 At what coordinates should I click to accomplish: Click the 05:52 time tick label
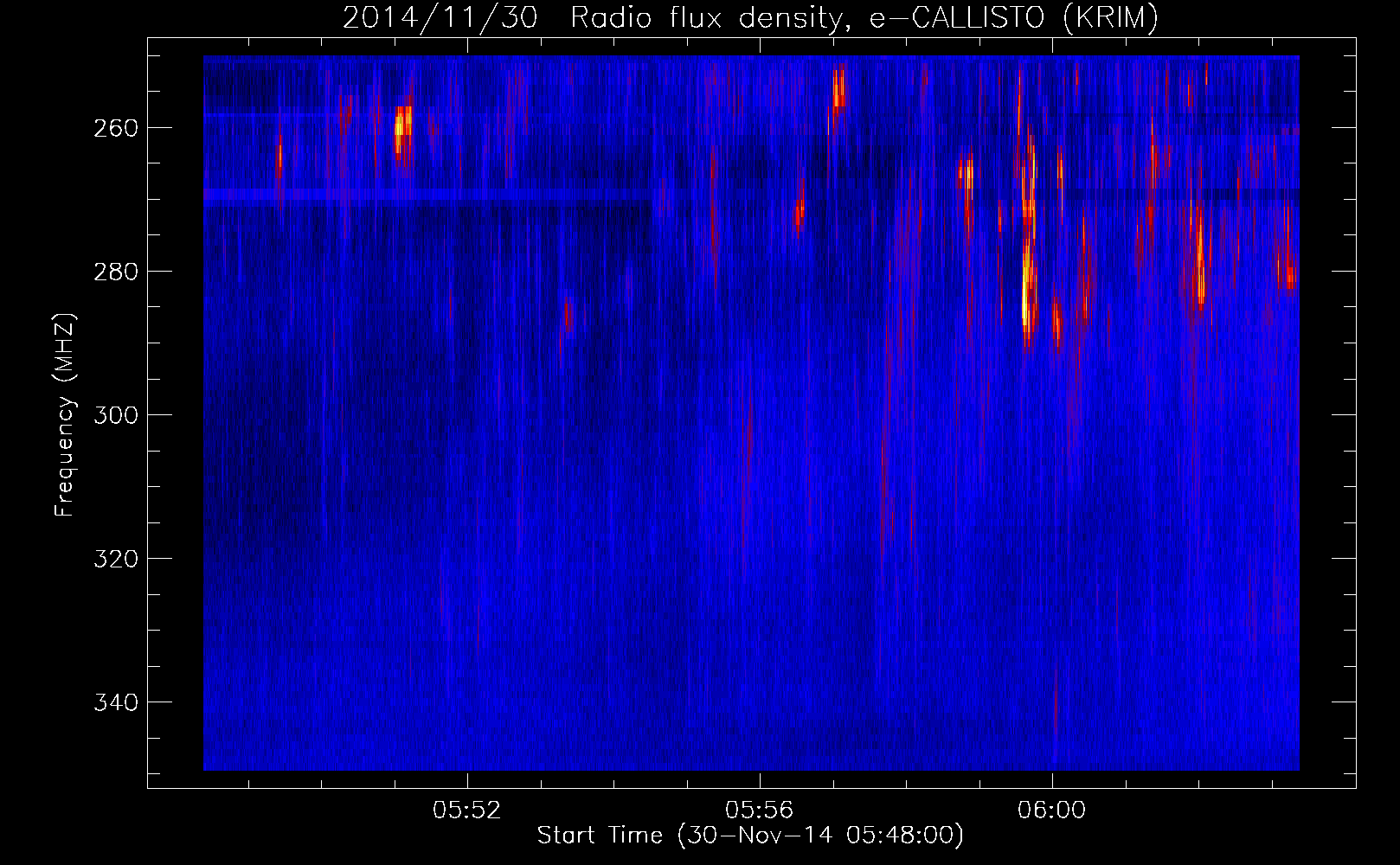click(467, 811)
